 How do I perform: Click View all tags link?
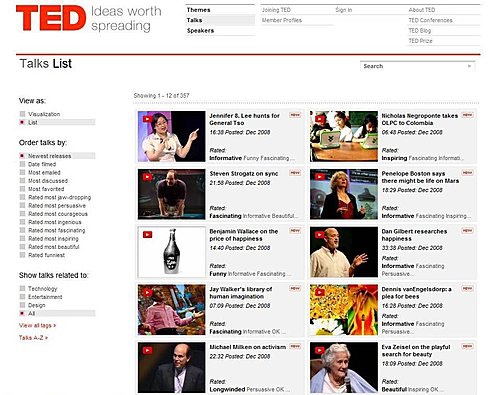click(37, 325)
